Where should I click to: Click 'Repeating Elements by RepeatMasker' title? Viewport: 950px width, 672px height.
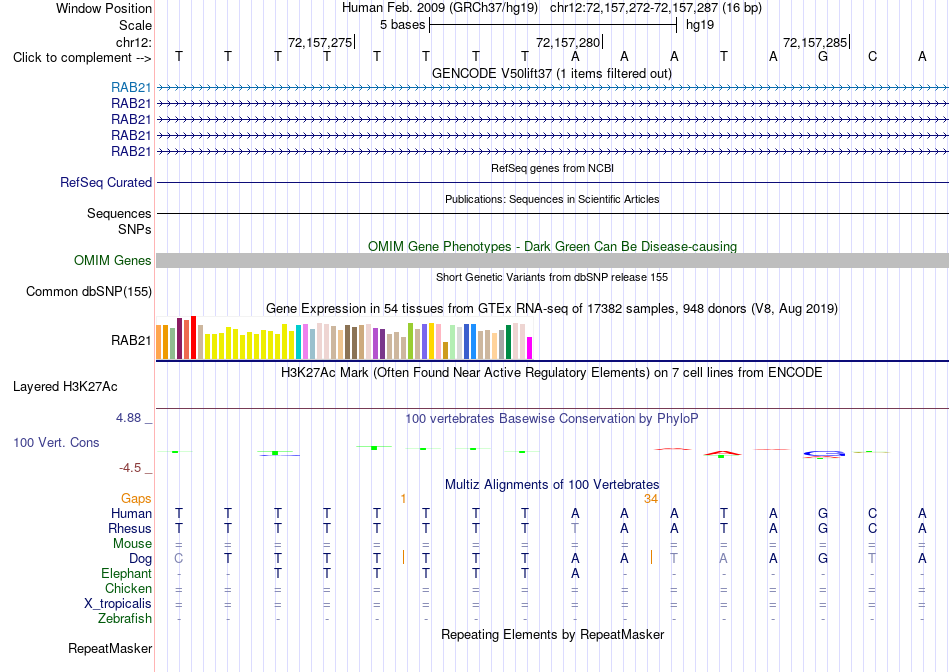(552, 634)
